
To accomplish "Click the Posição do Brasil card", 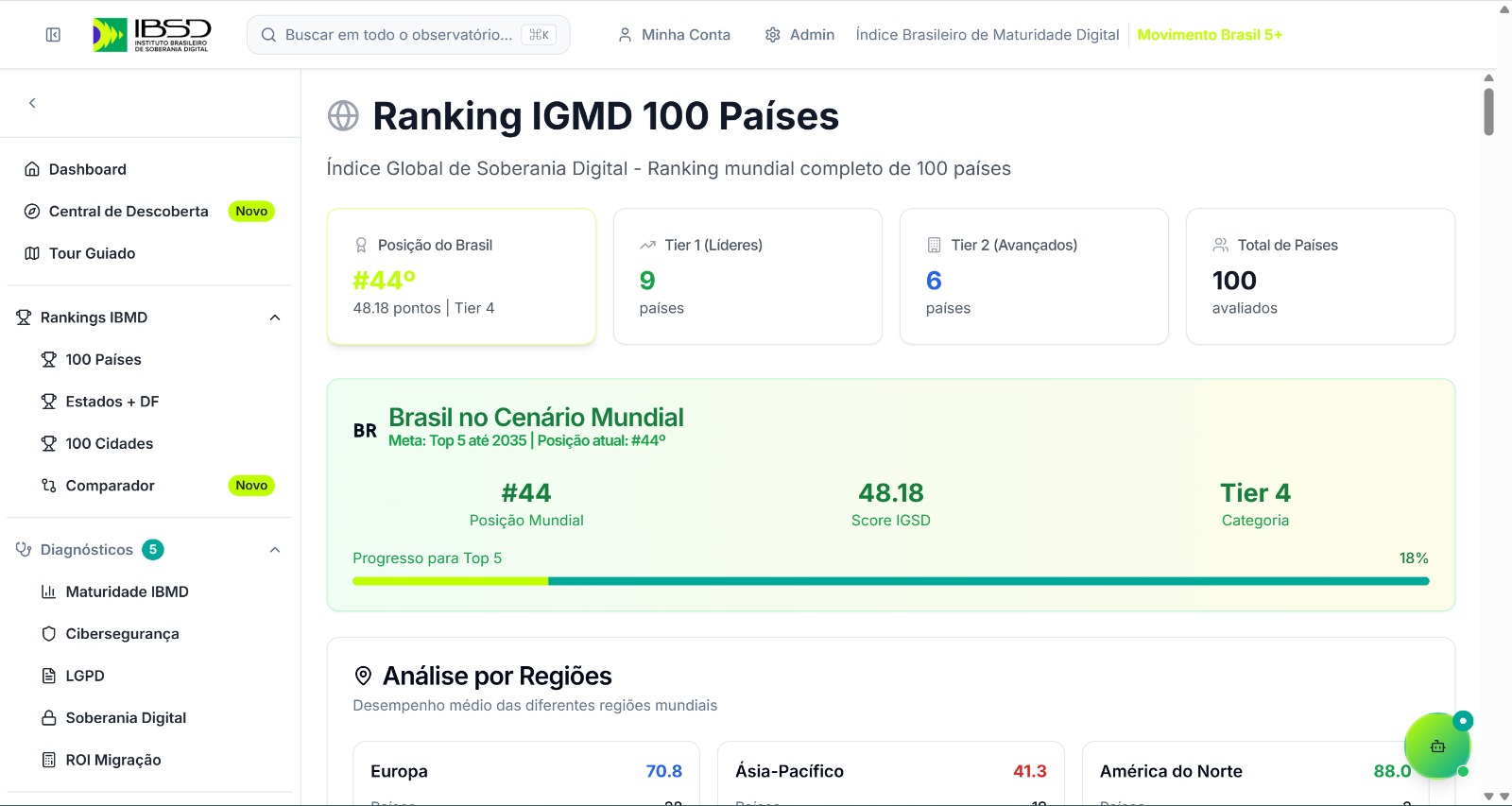I will pos(461,276).
